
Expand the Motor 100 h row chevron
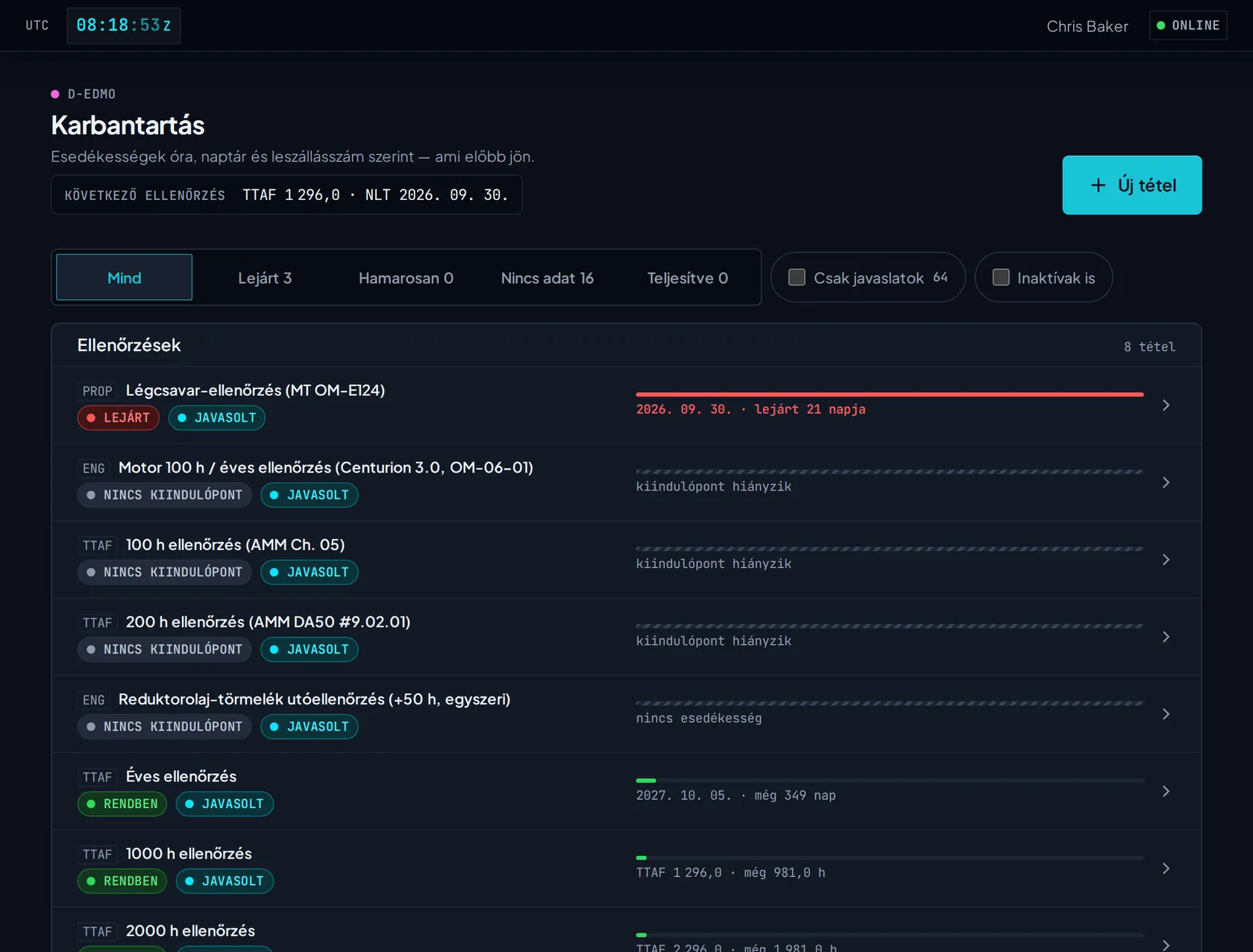(1166, 482)
